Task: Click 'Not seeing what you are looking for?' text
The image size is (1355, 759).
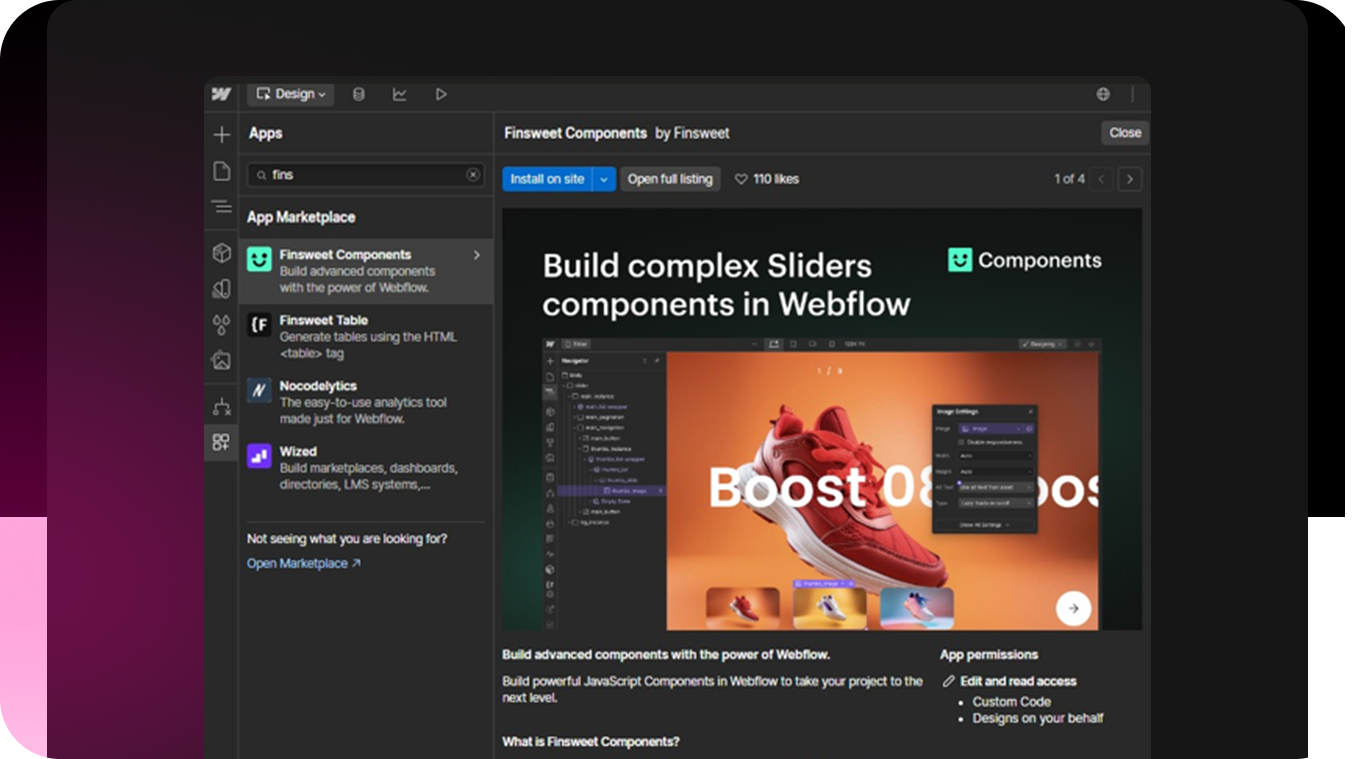Action: (x=347, y=539)
